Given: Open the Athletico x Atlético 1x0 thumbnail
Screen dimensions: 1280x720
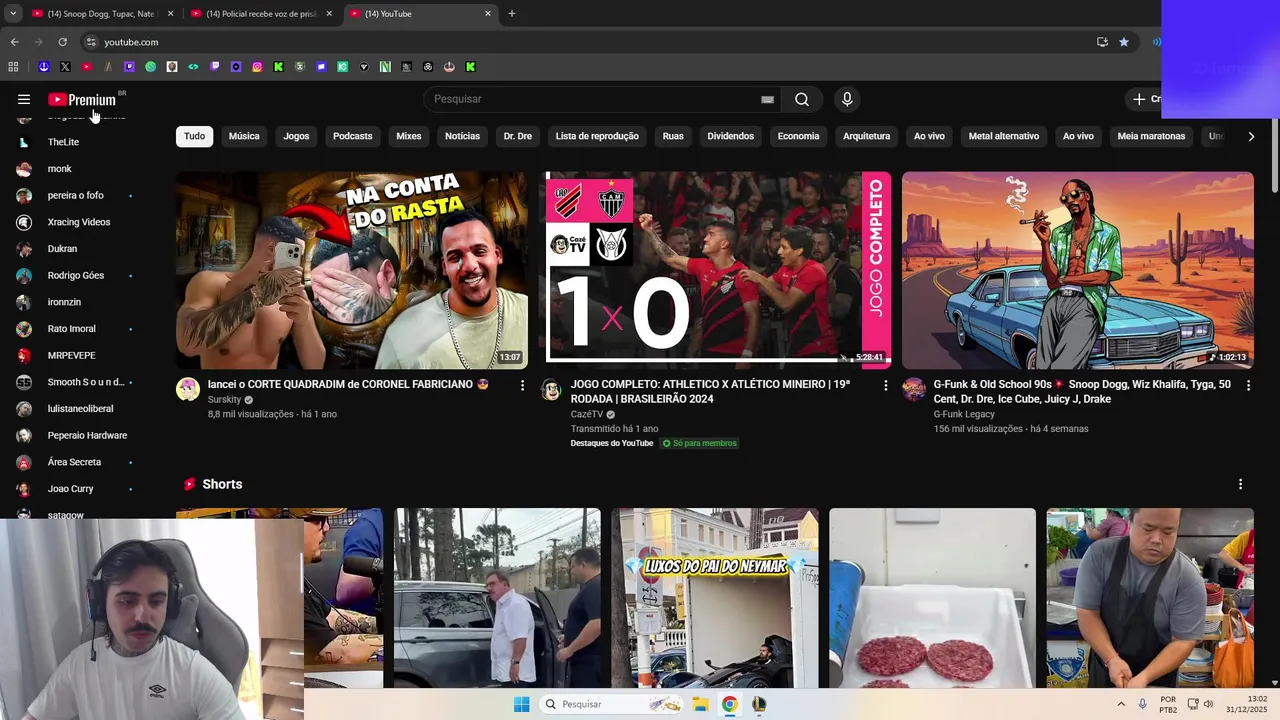Looking at the screenshot, I should [715, 270].
